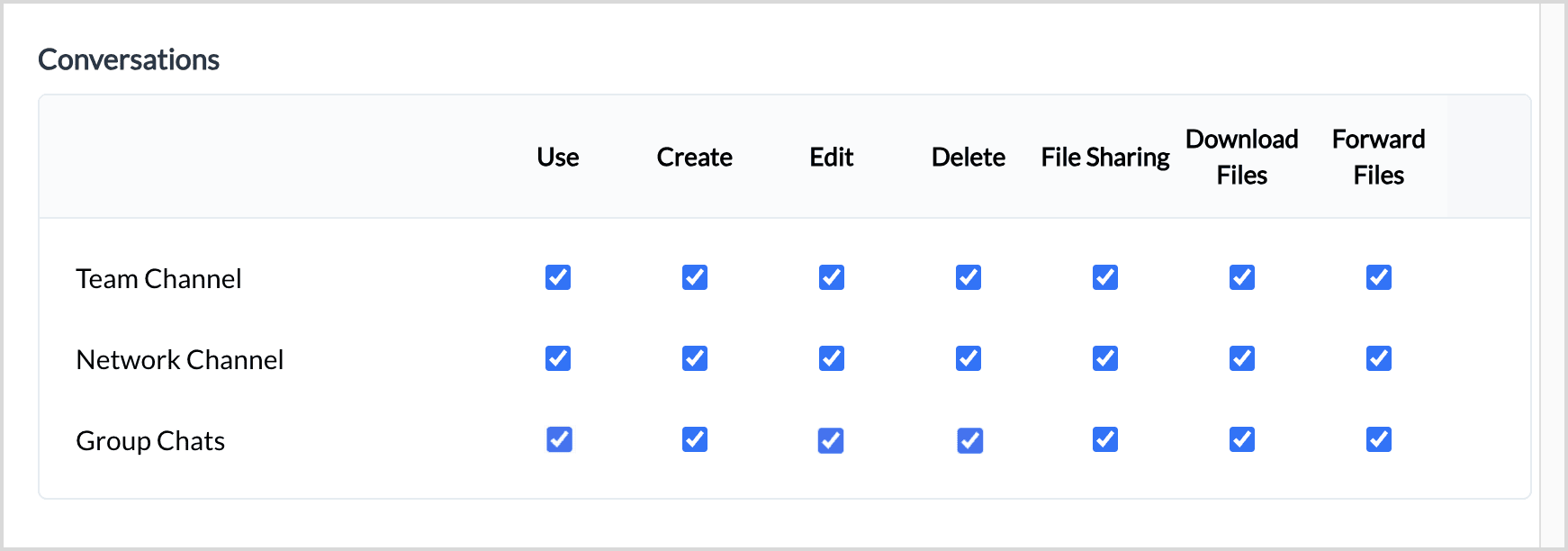This screenshot has width=1568, height=551.
Task: Toggle Create checkbox for Team Channel
Action: [x=695, y=277]
